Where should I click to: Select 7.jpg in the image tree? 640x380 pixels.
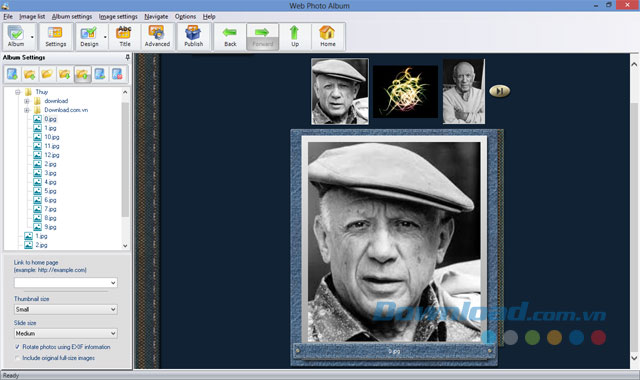tap(50, 209)
